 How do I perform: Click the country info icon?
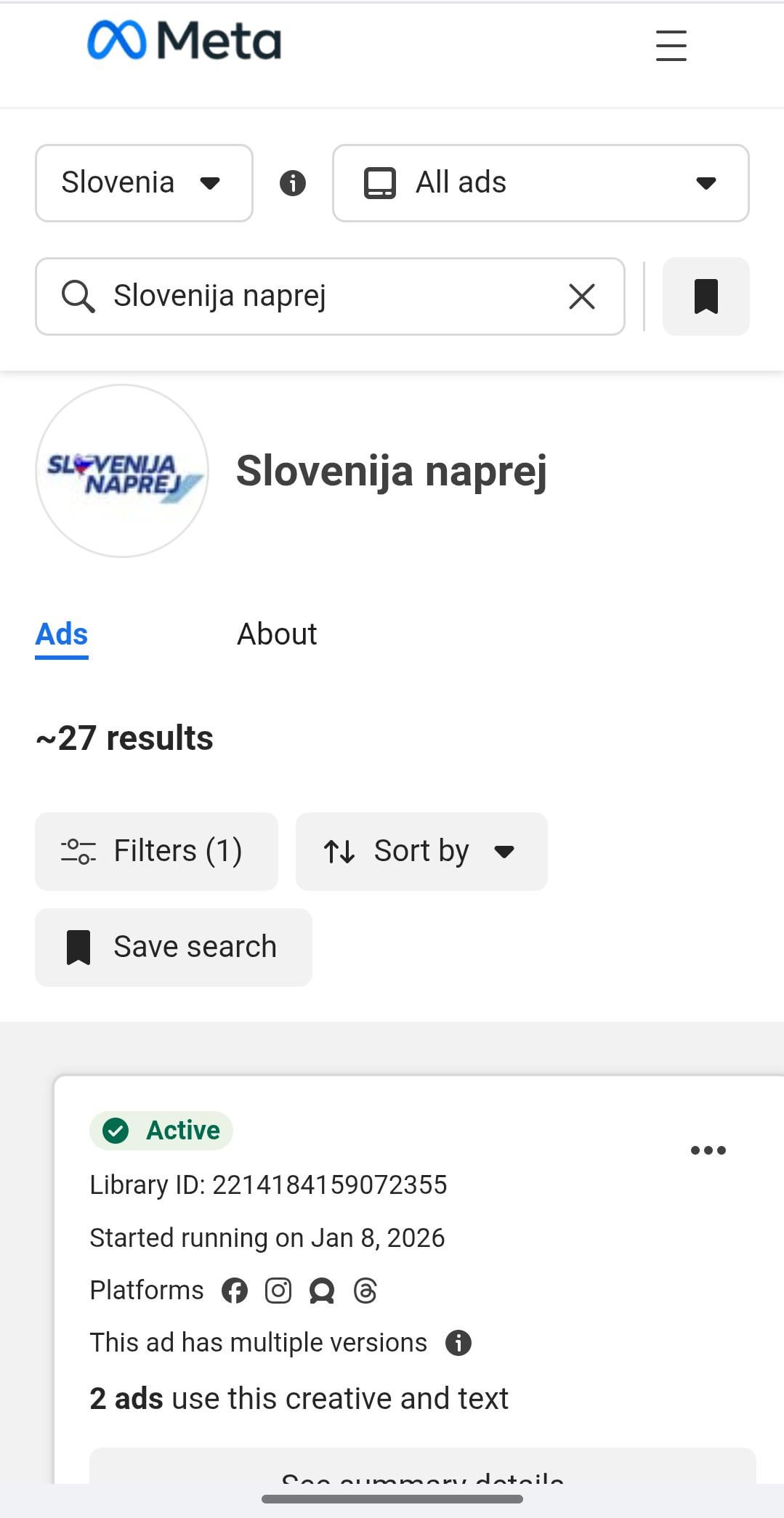pyautogui.click(x=293, y=183)
